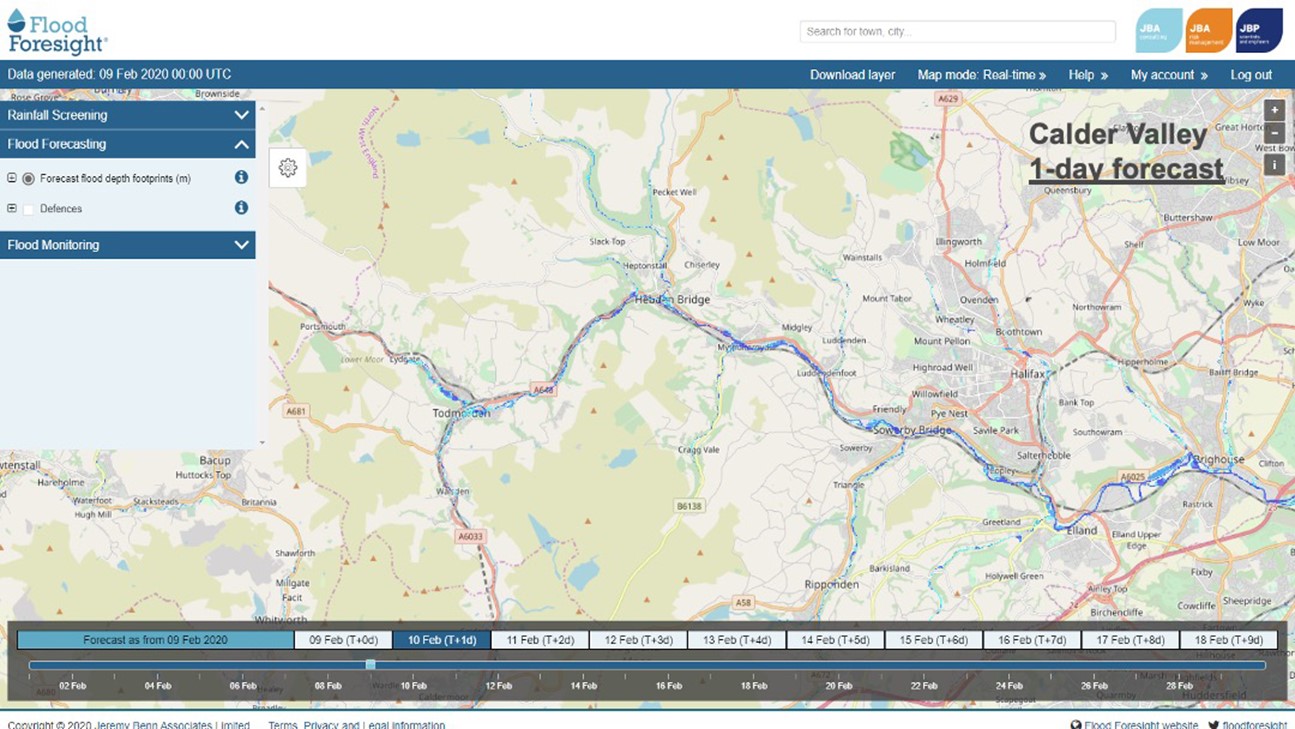Zoom in with the map plus button

(1274, 111)
